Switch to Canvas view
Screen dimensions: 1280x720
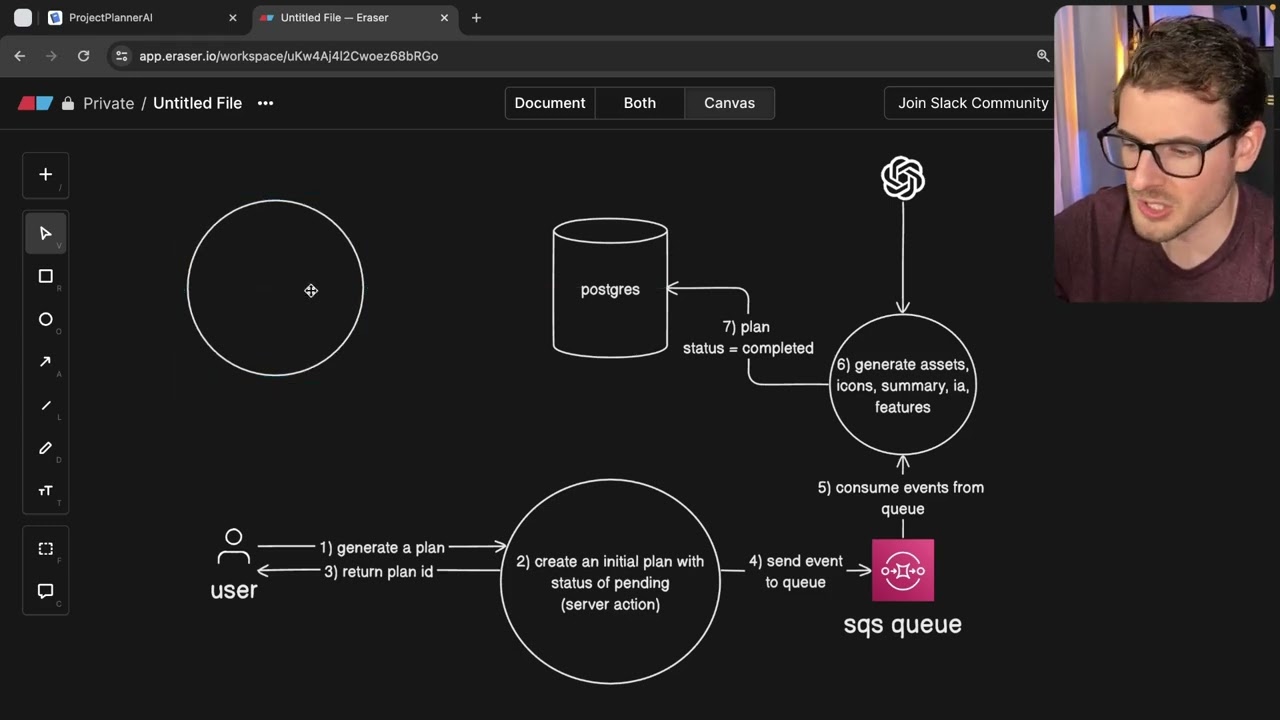point(729,103)
